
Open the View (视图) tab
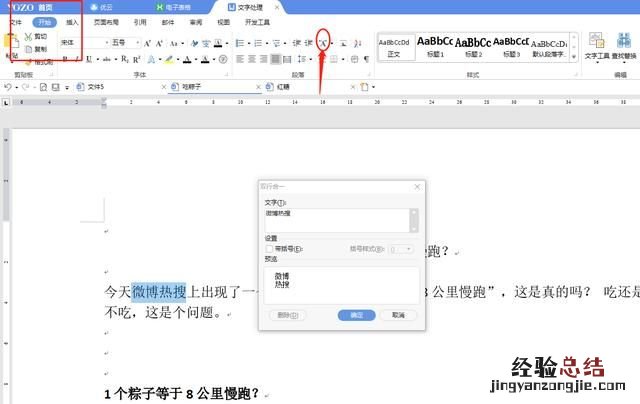tap(223, 22)
